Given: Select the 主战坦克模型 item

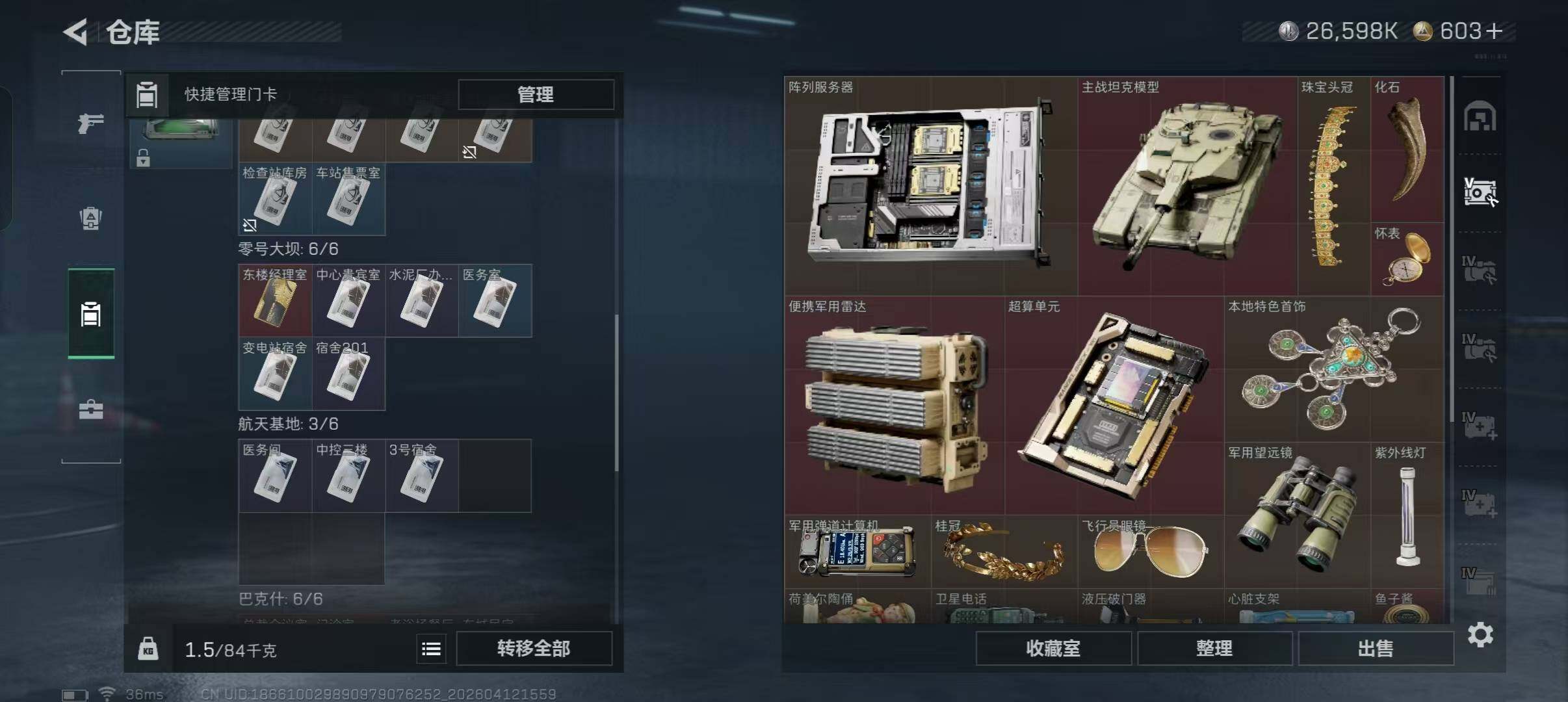Looking at the screenshot, I should click(1187, 186).
